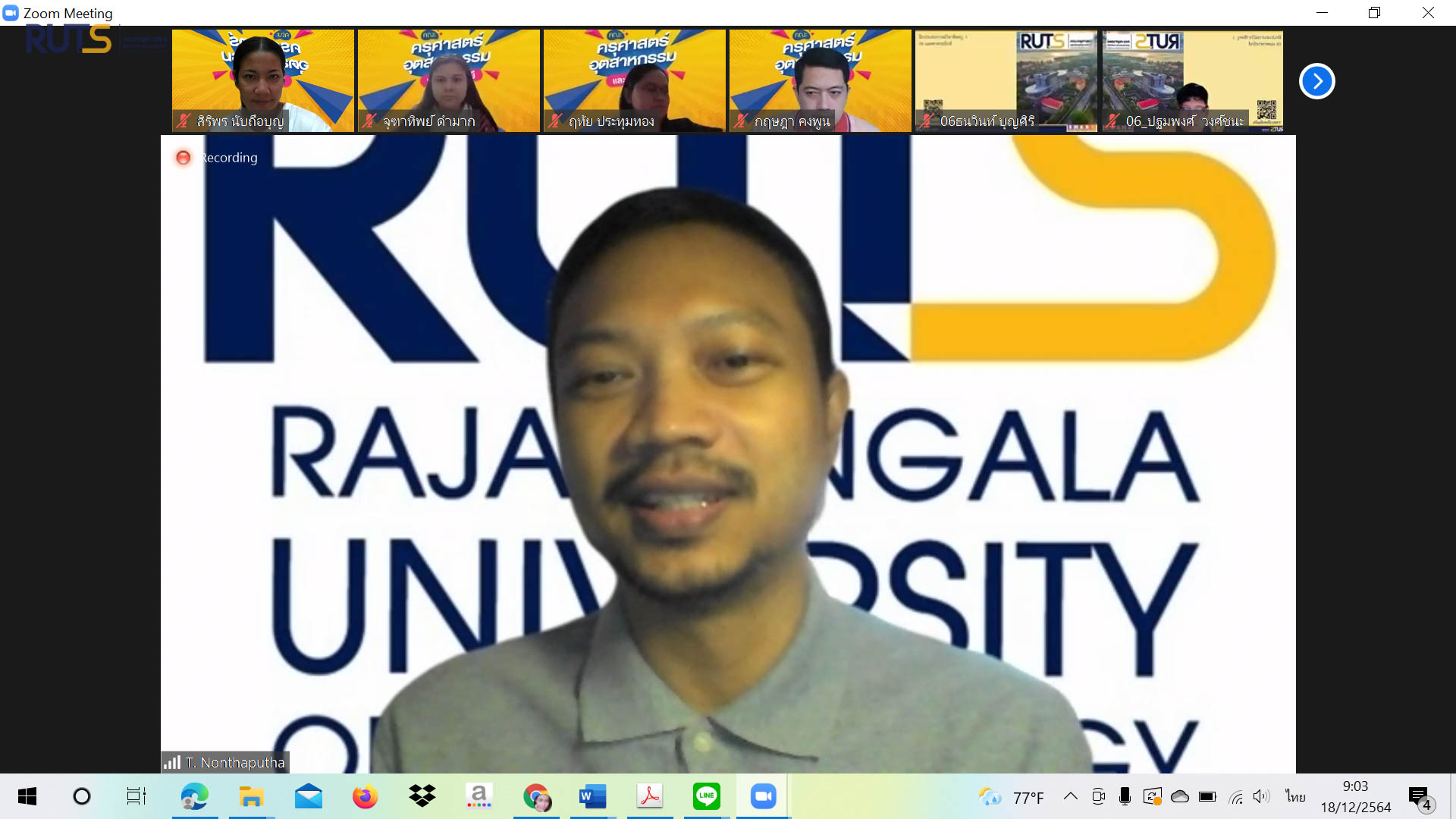Open File Explorer from the taskbar

(251, 796)
